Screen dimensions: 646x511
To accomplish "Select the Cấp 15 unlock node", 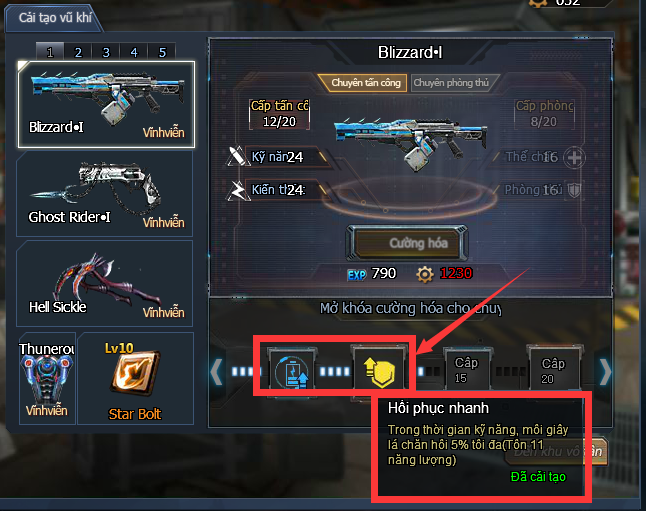I will 467,369.
